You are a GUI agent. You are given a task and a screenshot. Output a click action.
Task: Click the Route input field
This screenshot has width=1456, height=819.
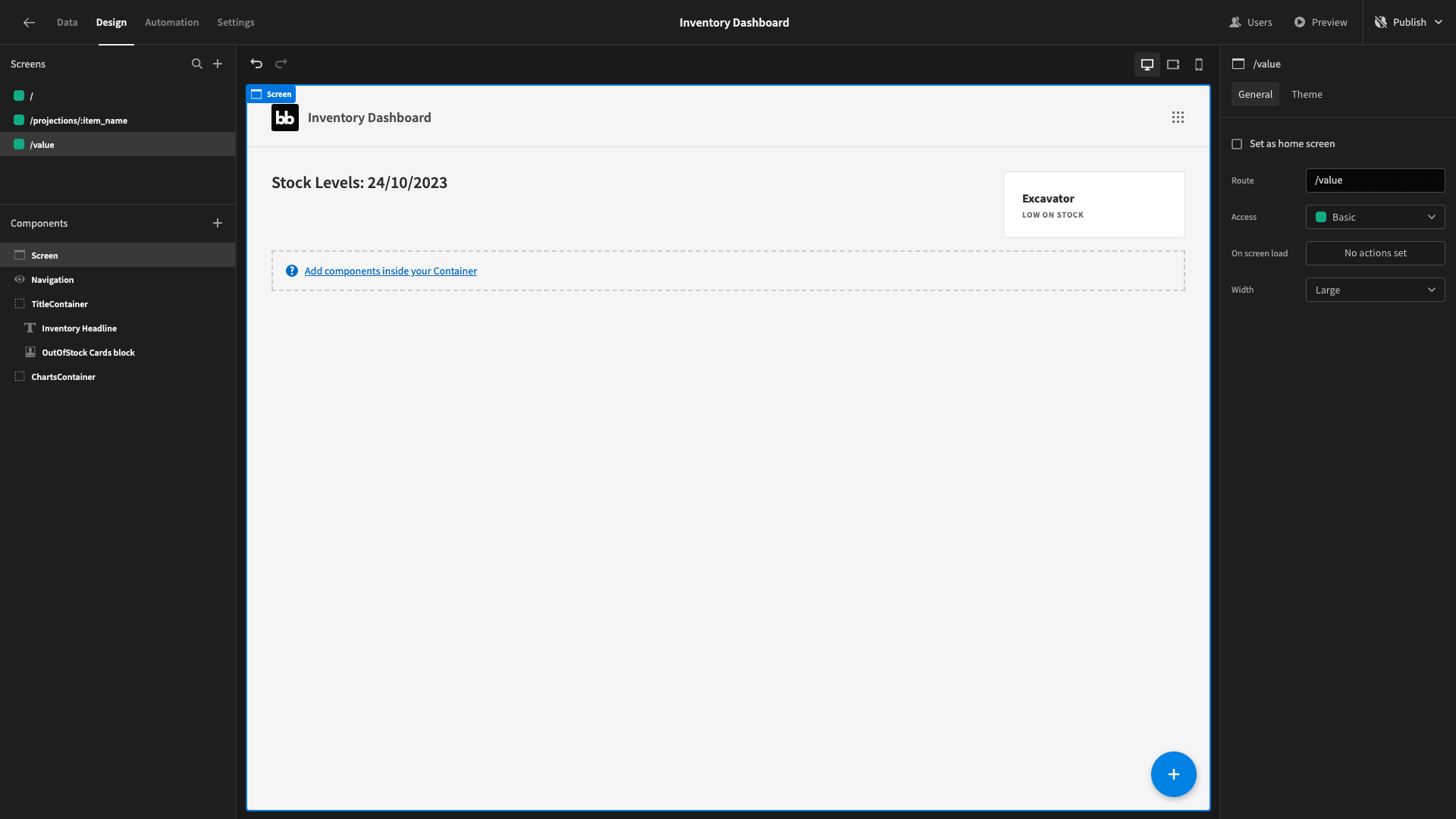(1376, 180)
